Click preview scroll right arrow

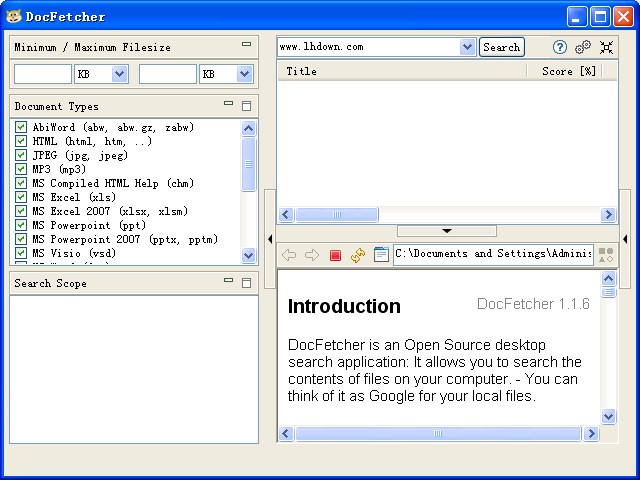click(591, 433)
